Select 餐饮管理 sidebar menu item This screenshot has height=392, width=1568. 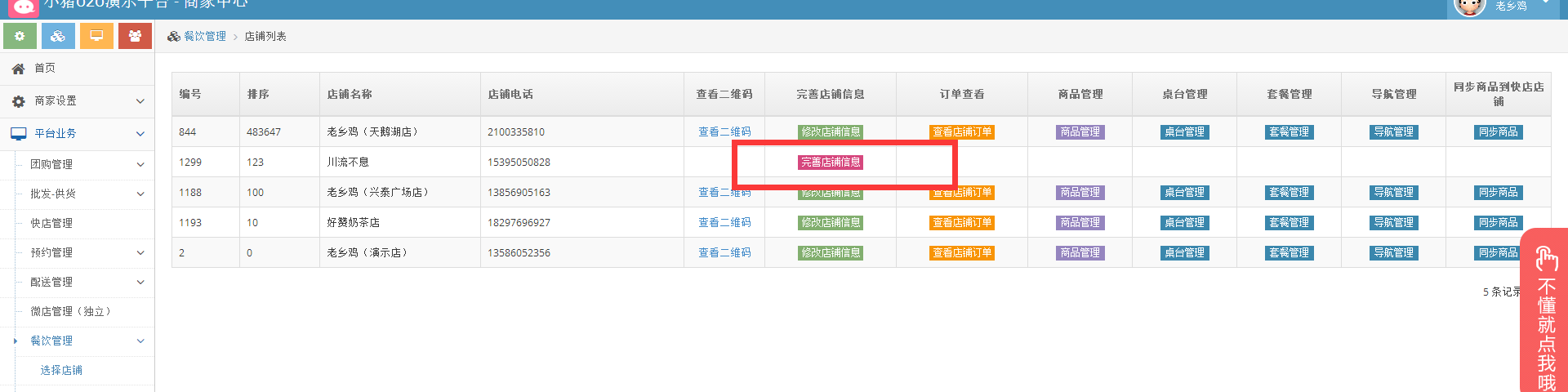tap(51, 341)
